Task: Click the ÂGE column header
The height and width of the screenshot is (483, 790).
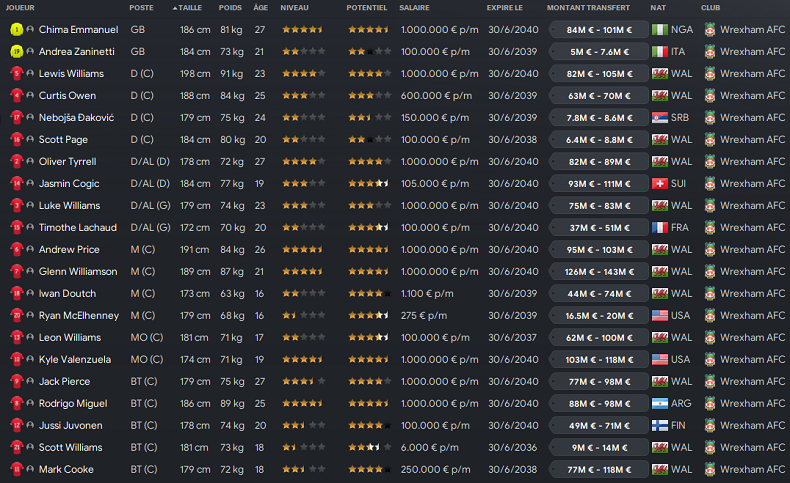Action: [259, 7]
